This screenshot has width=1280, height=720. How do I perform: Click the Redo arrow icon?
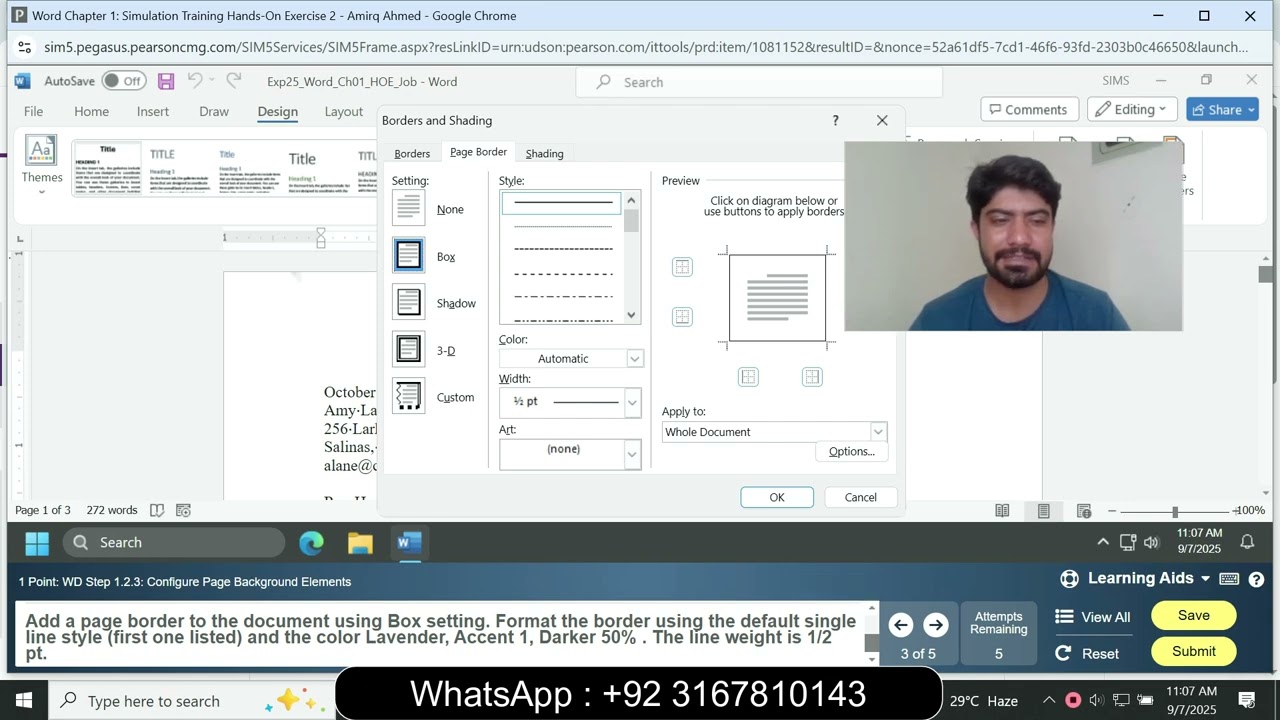(x=234, y=81)
